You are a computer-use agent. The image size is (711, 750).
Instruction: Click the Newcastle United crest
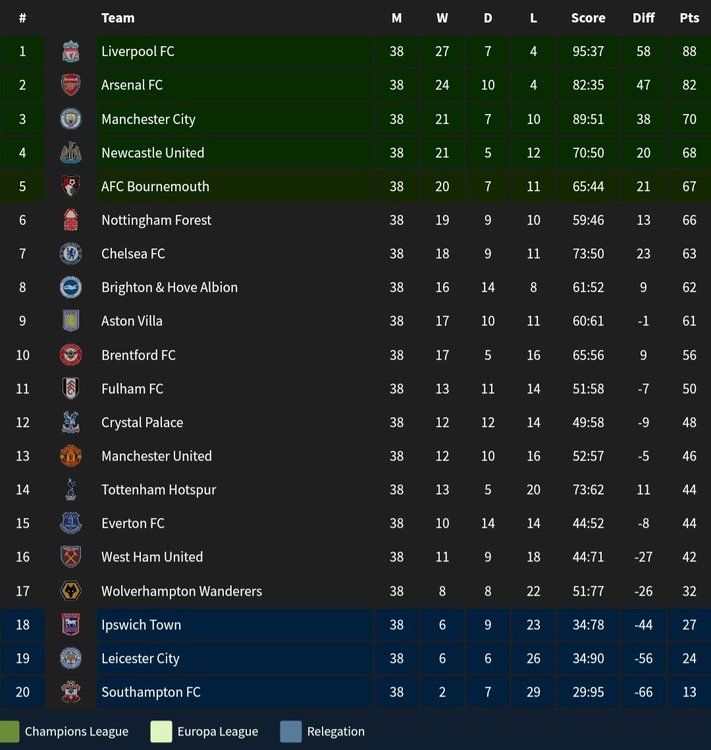[70, 153]
